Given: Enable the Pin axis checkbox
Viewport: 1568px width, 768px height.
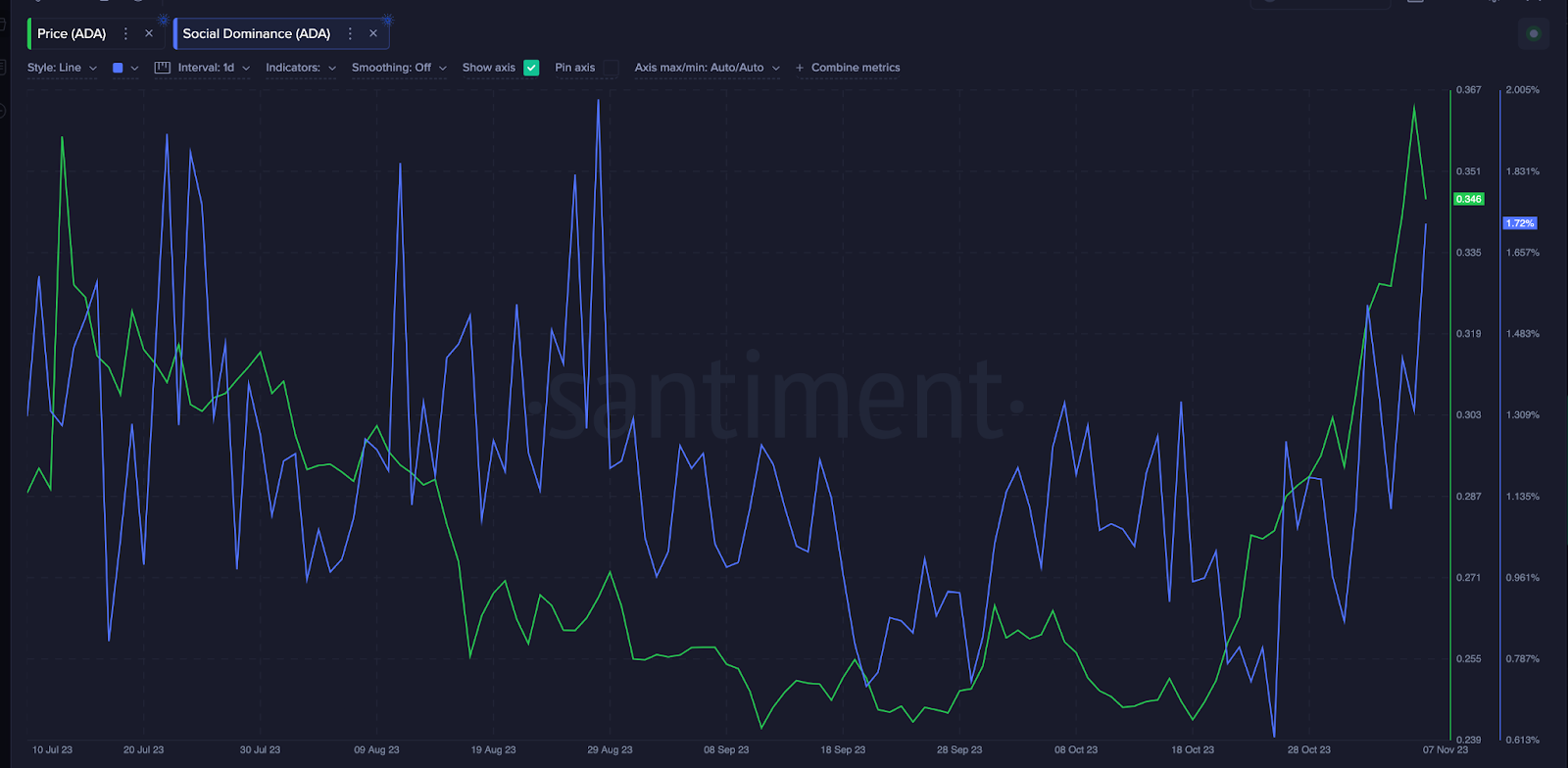Looking at the screenshot, I should (x=612, y=68).
